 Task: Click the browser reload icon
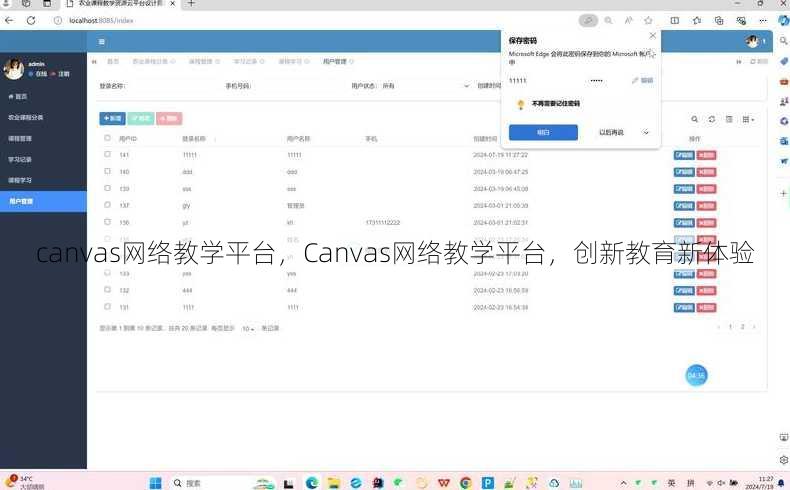pos(31,20)
